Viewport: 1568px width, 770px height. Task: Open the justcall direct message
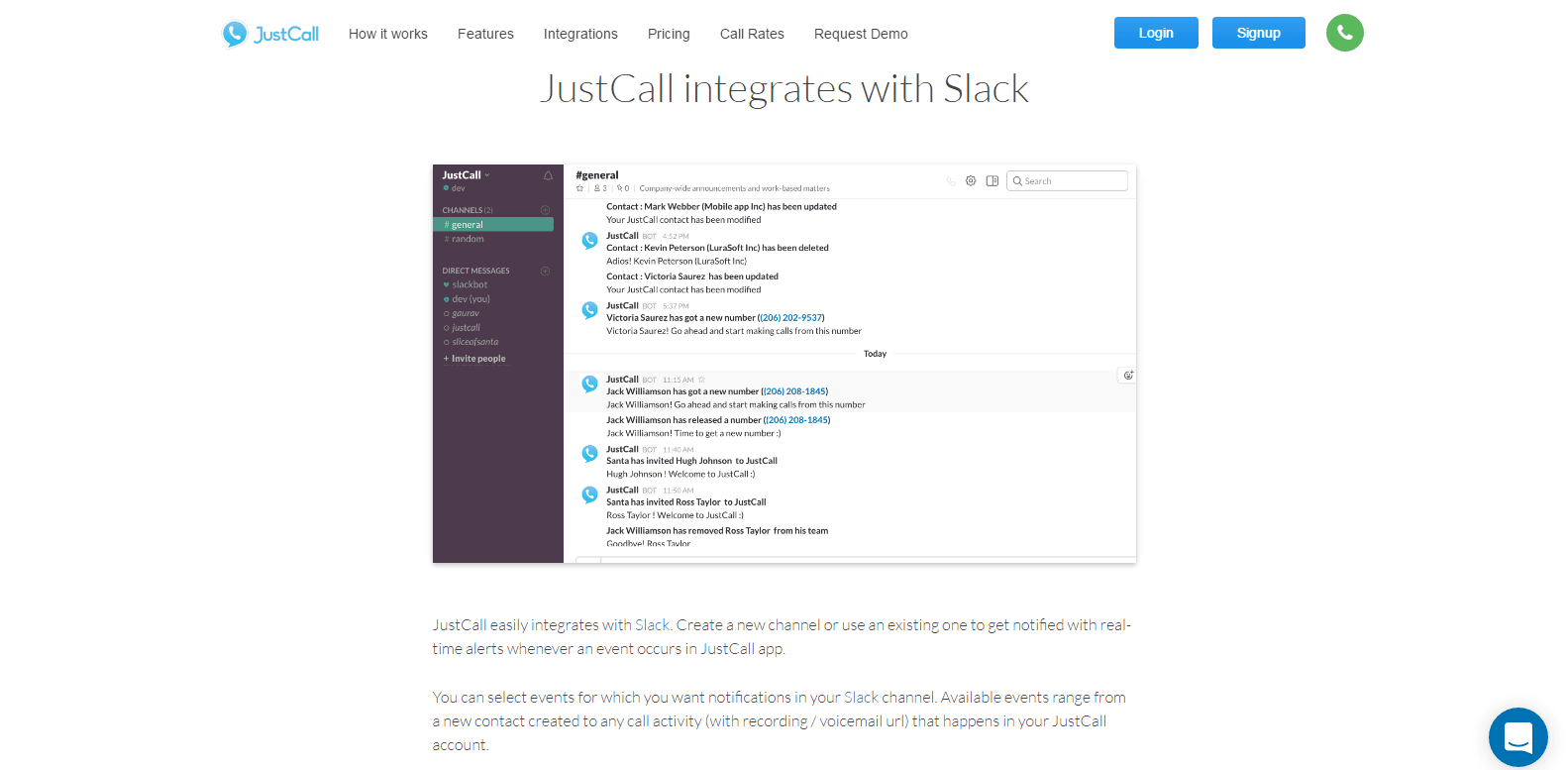point(462,328)
